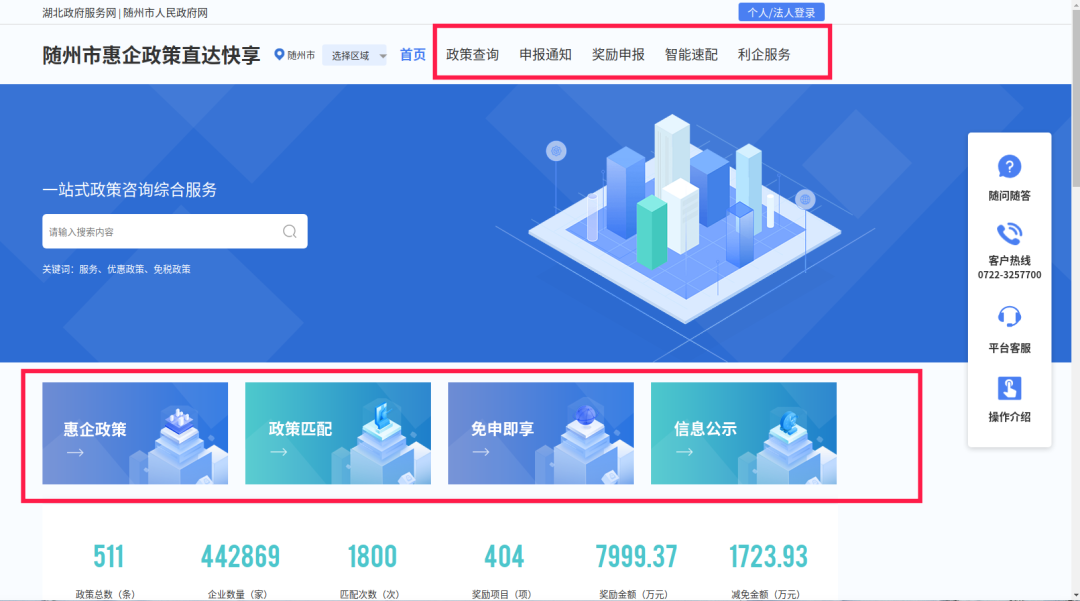Click the 个人/法人登录 button

coord(781,13)
